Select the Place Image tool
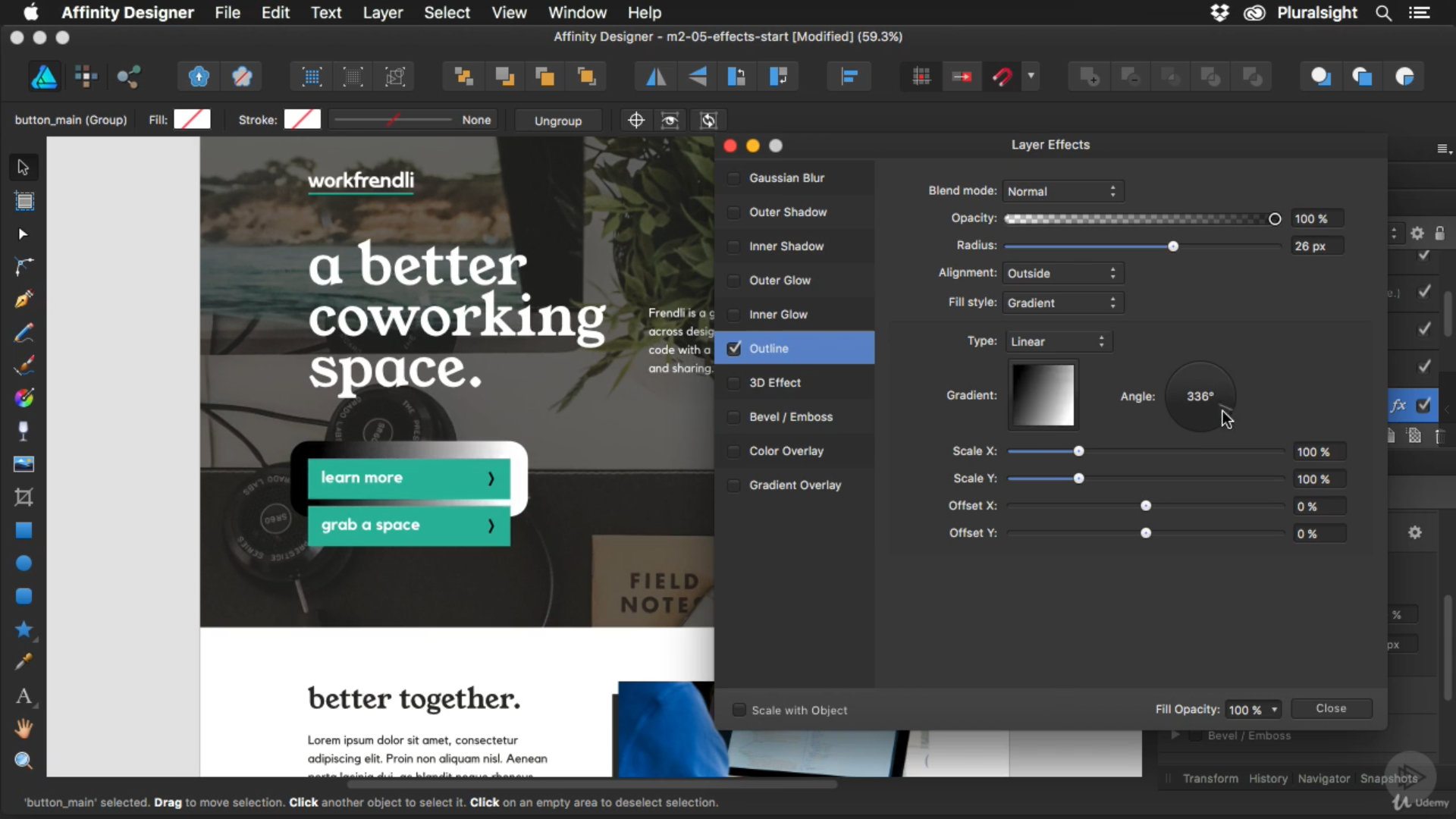1456x819 pixels. click(x=24, y=464)
